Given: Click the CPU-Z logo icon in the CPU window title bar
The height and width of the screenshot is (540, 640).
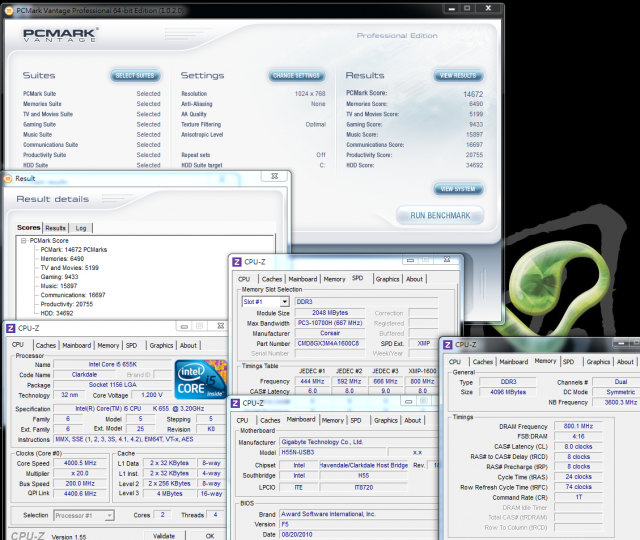Looking at the screenshot, I should coord(11,328).
